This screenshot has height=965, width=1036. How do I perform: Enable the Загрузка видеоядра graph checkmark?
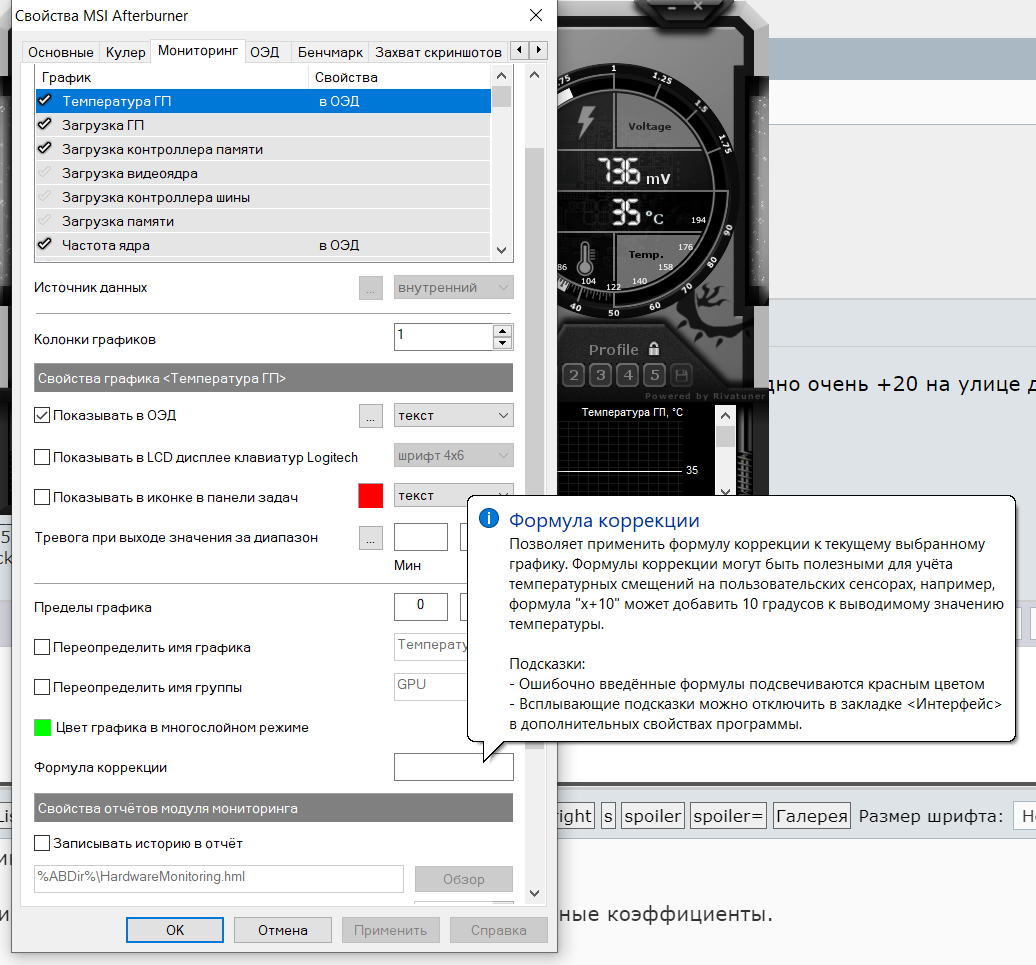pyautogui.click(x=45, y=173)
